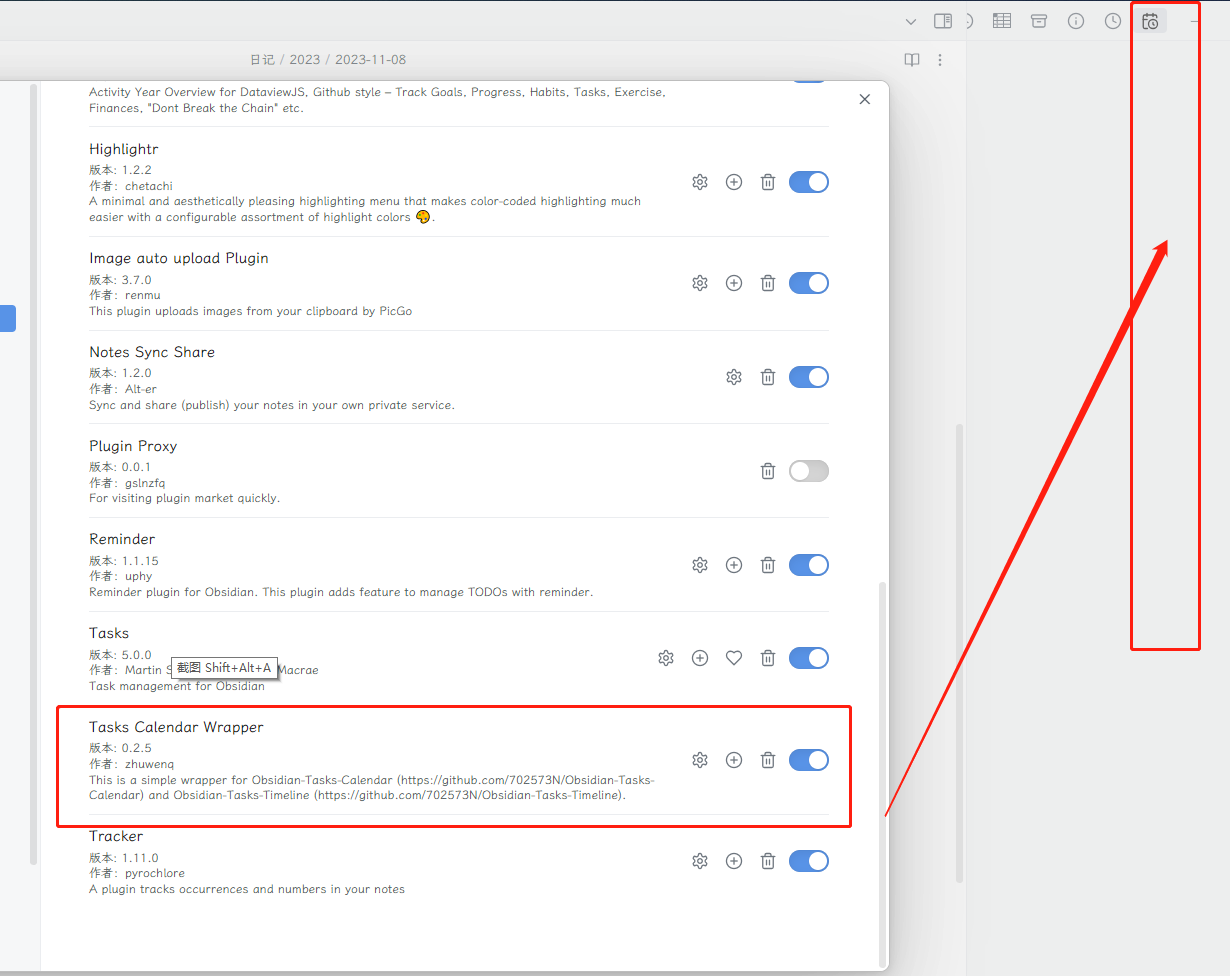Click the Tracker plugin title

116,836
